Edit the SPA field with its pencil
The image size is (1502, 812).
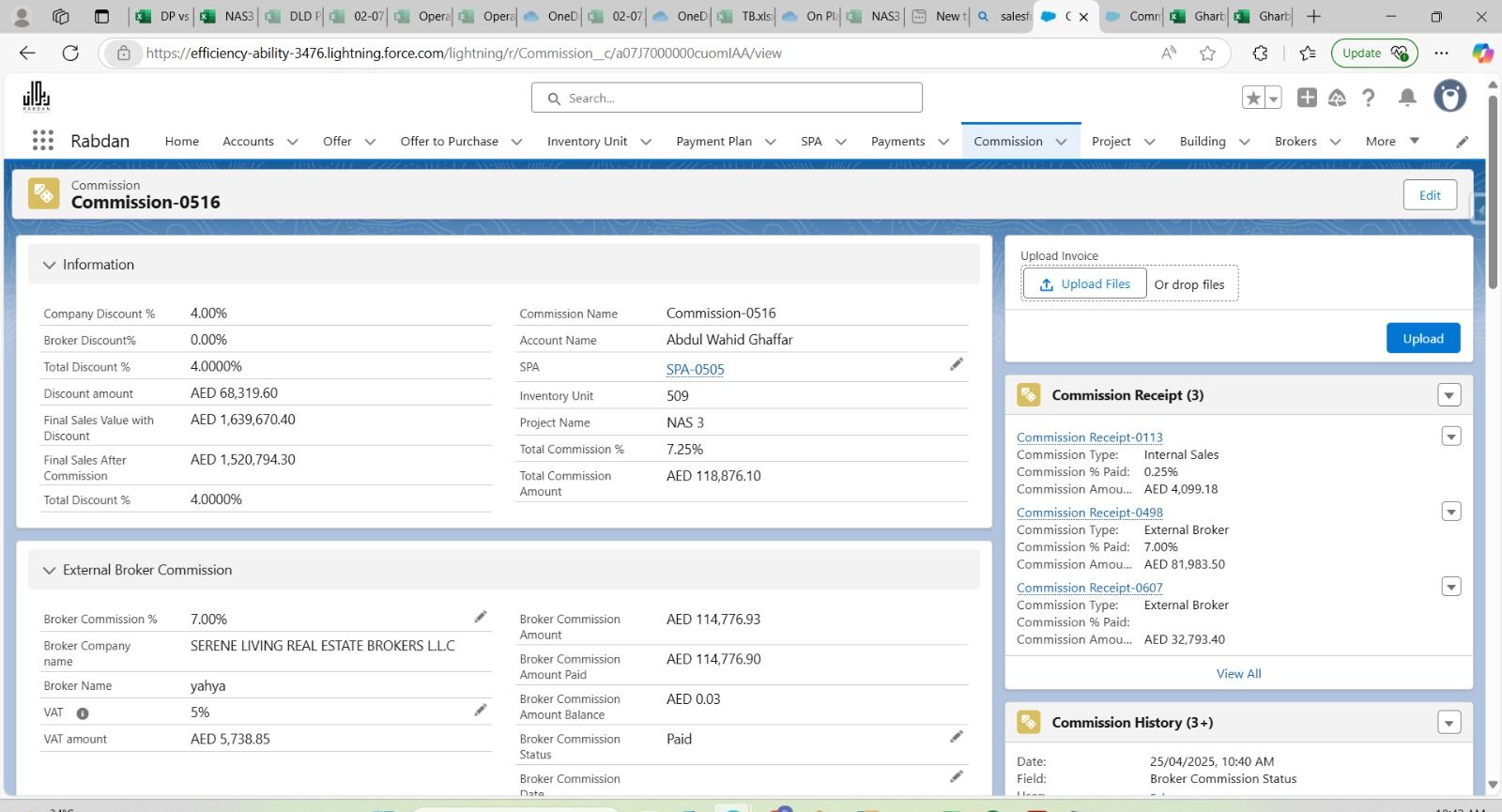957,364
